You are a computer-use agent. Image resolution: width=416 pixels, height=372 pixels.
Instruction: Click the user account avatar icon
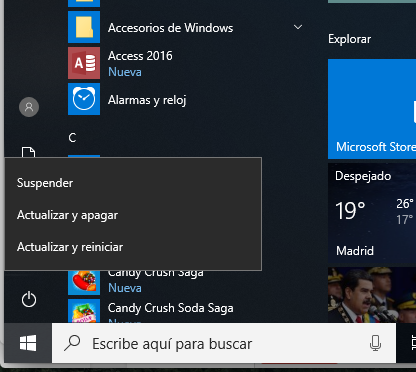(x=29, y=107)
